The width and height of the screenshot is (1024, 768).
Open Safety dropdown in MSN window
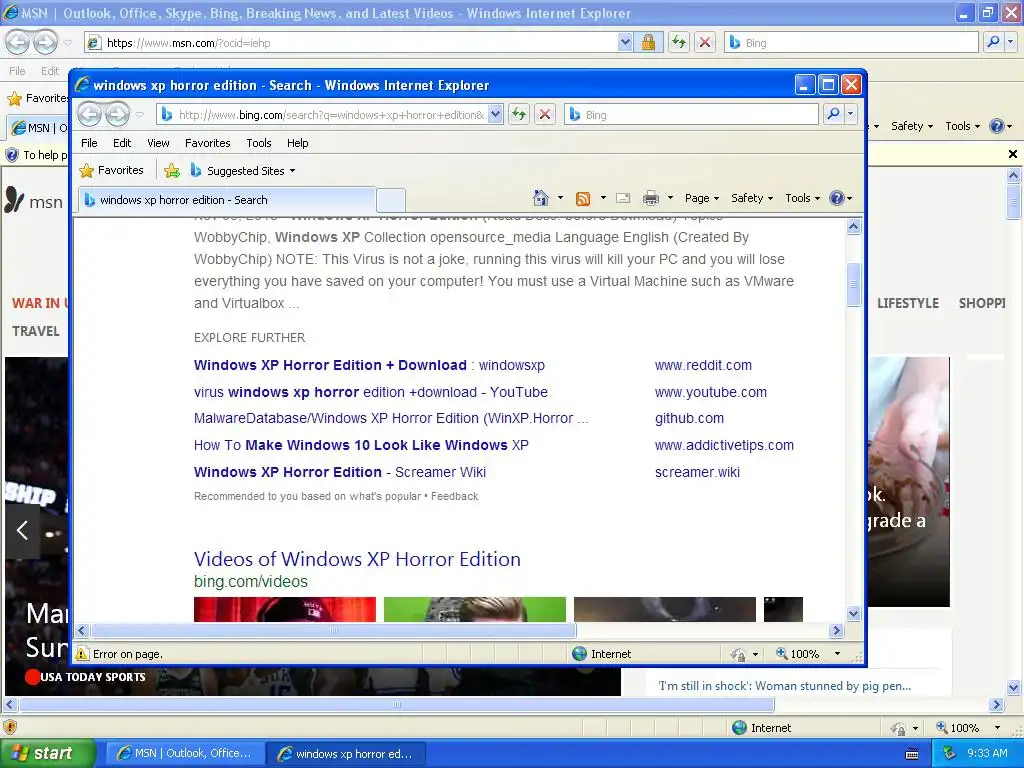pyautogui.click(x=912, y=126)
